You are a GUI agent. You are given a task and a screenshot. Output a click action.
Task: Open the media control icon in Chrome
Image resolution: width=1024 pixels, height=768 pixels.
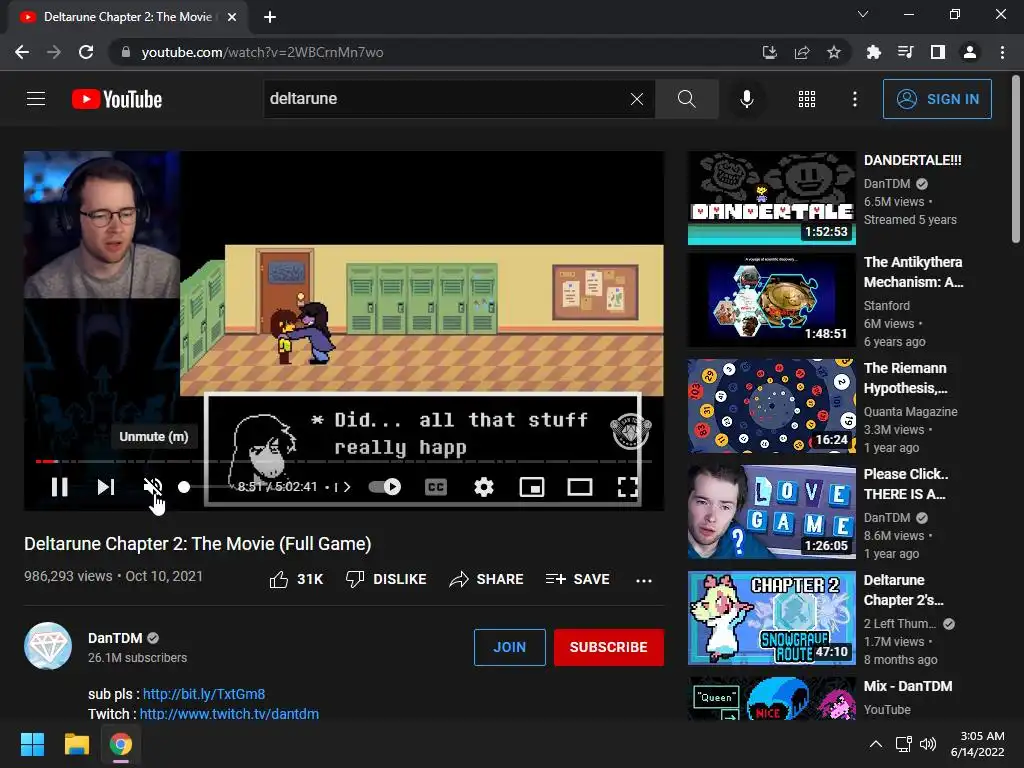pos(905,52)
